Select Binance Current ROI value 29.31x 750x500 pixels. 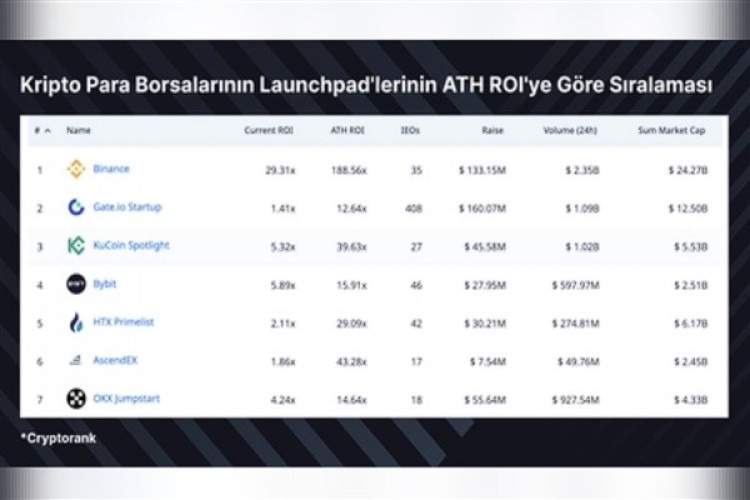point(280,170)
